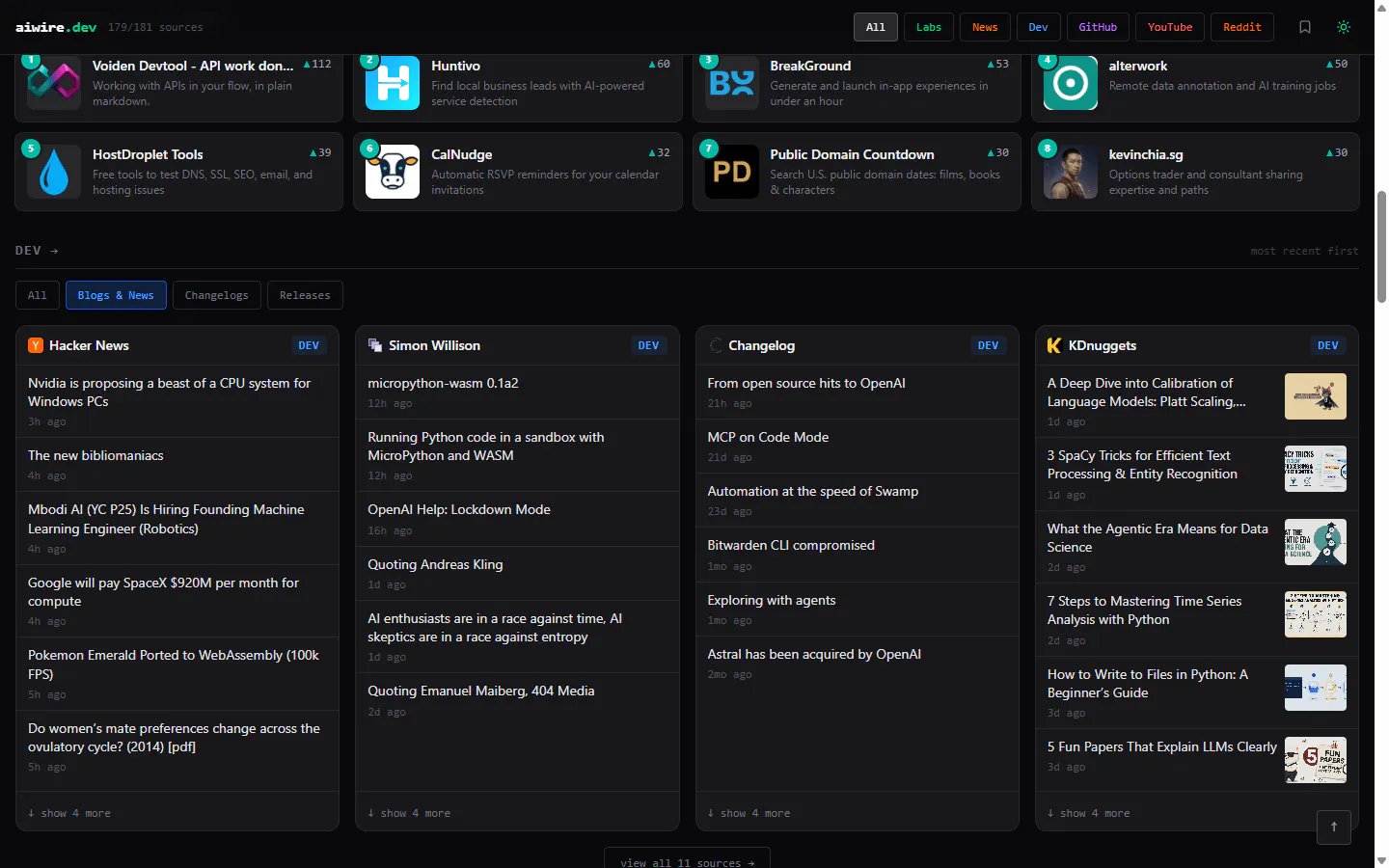Switch Dev section to Changelogs tab
Image resolution: width=1389 pixels, height=868 pixels.
point(217,295)
